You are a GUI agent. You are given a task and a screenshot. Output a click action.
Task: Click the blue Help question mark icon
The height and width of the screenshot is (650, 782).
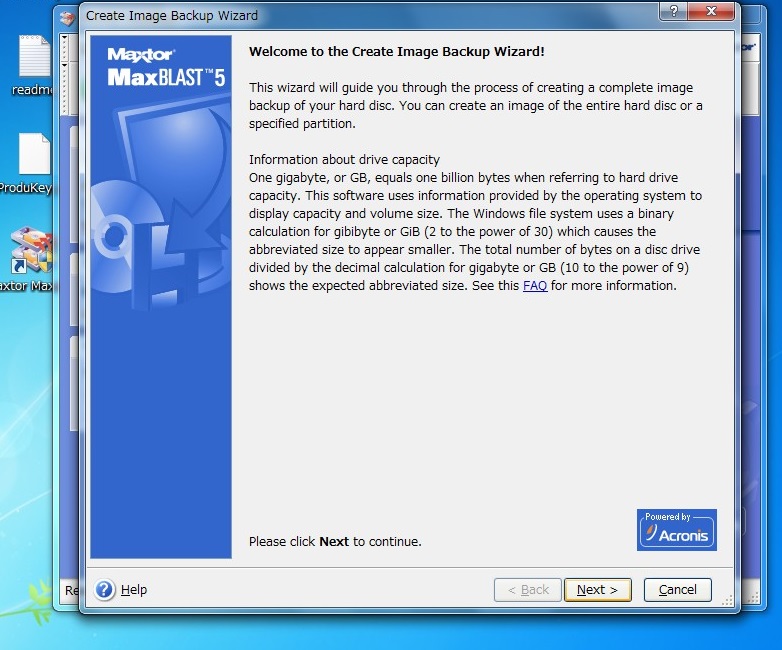[x=105, y=590]
